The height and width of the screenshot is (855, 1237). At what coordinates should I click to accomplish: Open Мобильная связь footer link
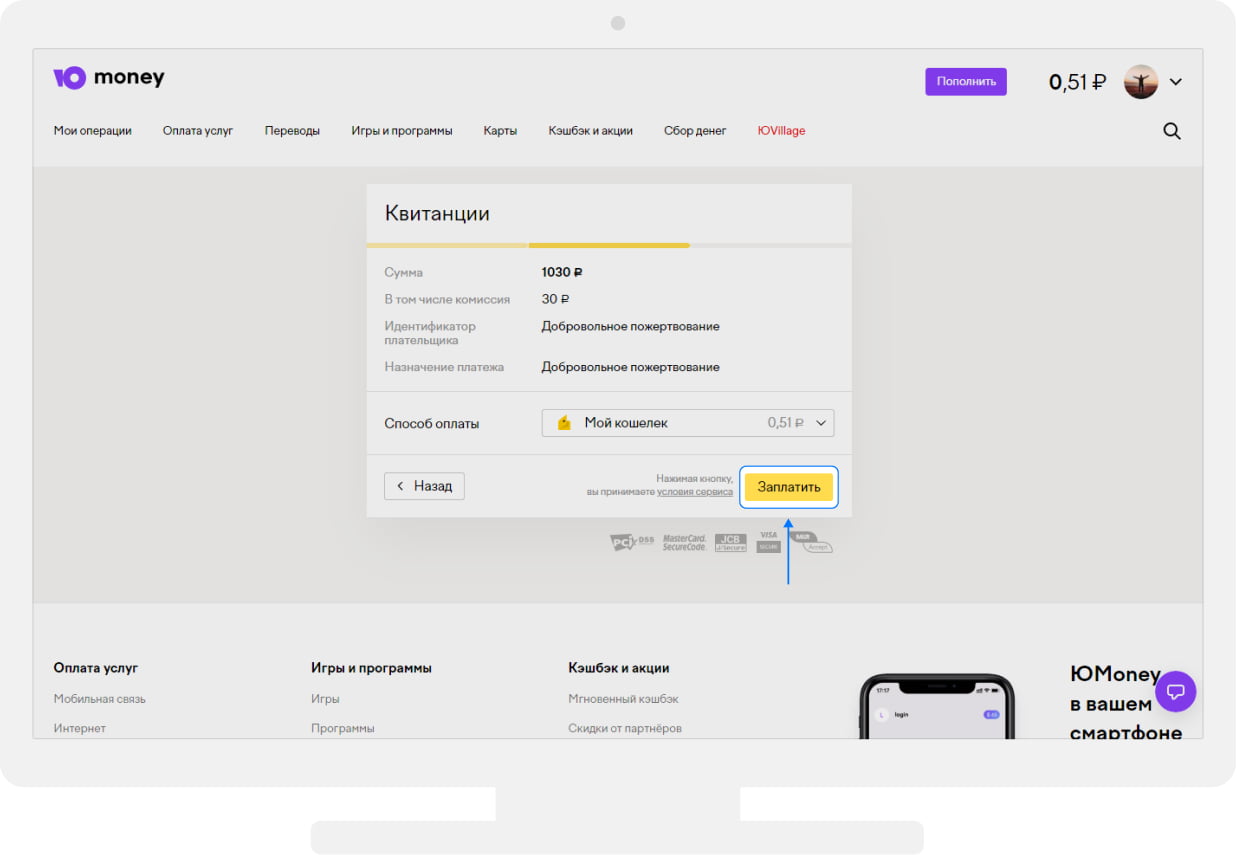coord(99,699)
